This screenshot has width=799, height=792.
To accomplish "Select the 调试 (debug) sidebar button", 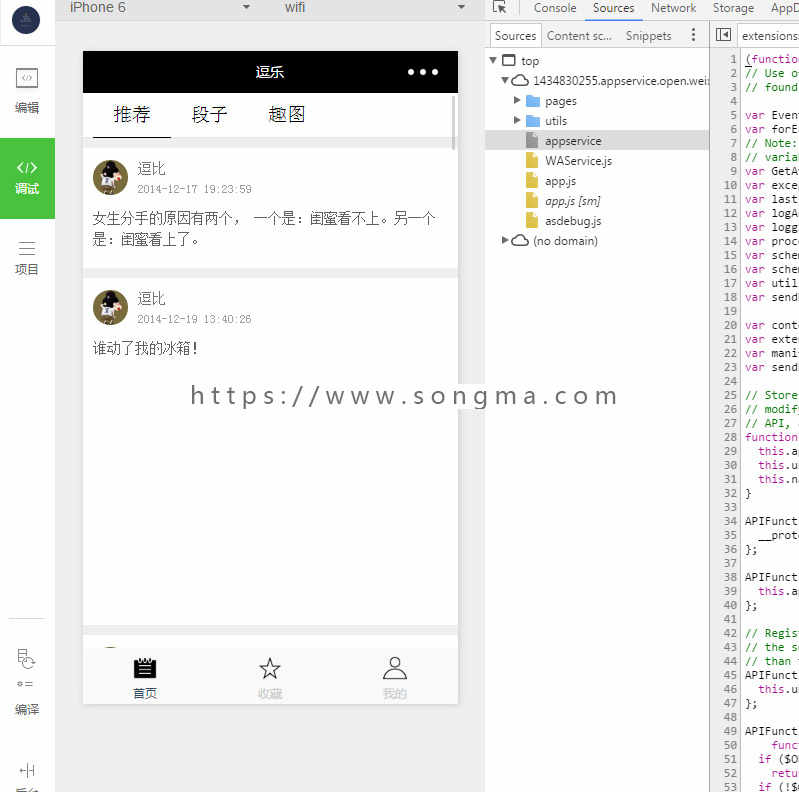I will point(27,178).
